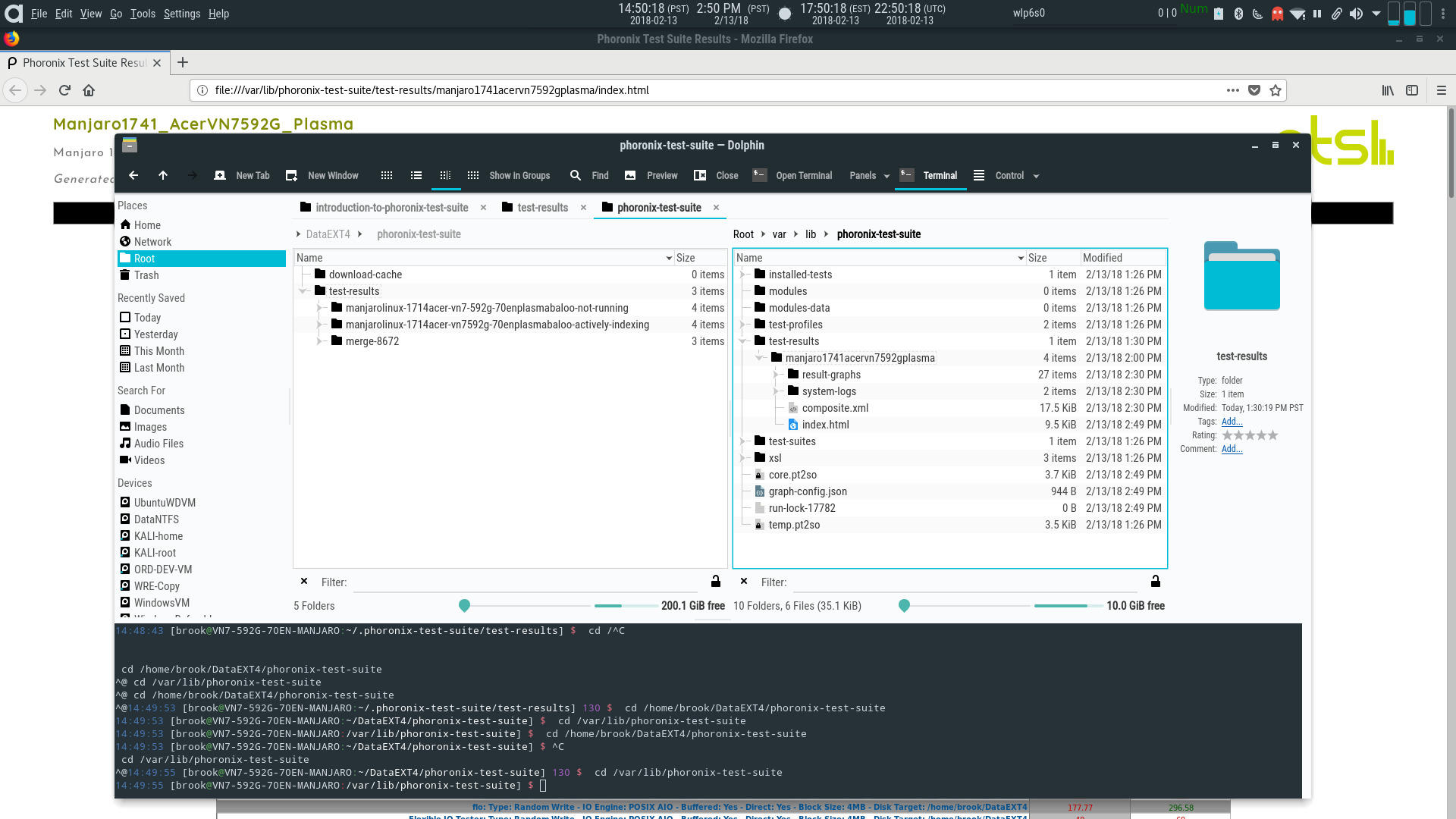Open the Panels dropdown
The height and width of the screenshot is (819, 1456).
pyautogui.click(x=869, y=175)
